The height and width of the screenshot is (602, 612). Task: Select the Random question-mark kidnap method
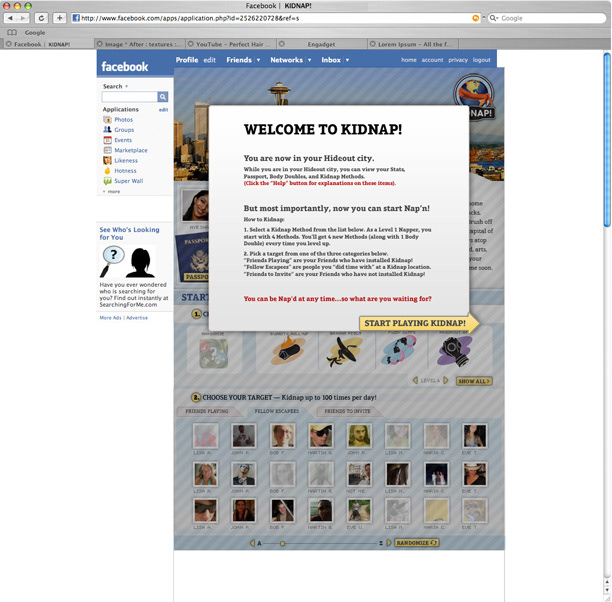(213, 353)
